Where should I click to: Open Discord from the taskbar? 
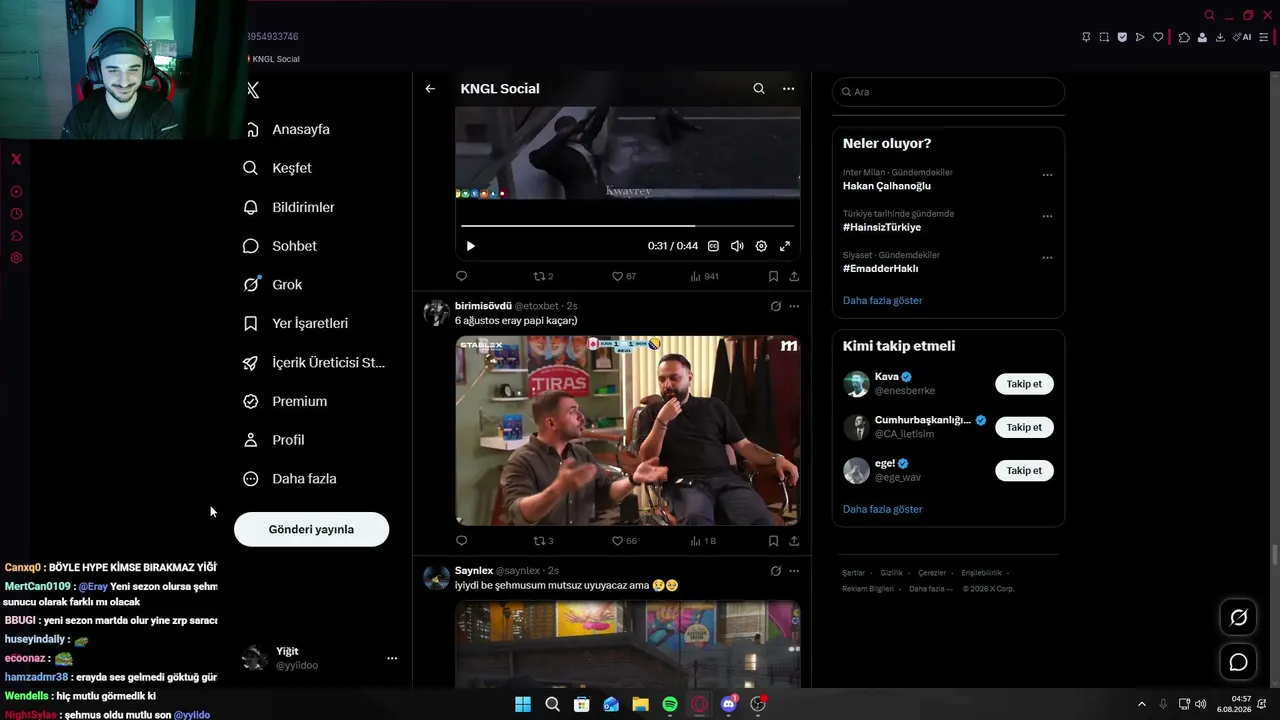729,704
